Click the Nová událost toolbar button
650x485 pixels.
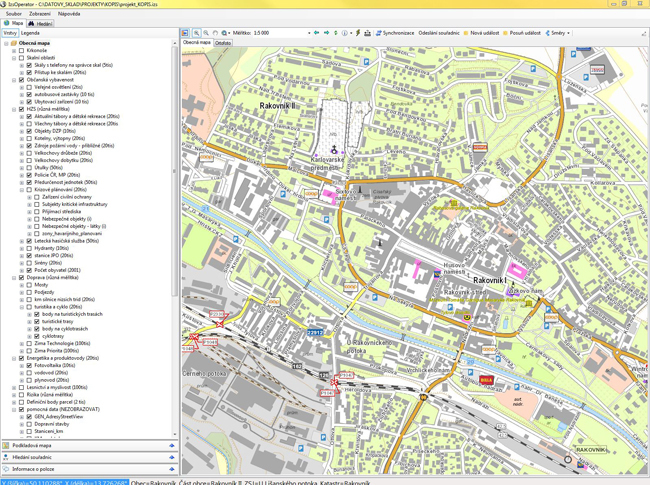click(482, 33)
